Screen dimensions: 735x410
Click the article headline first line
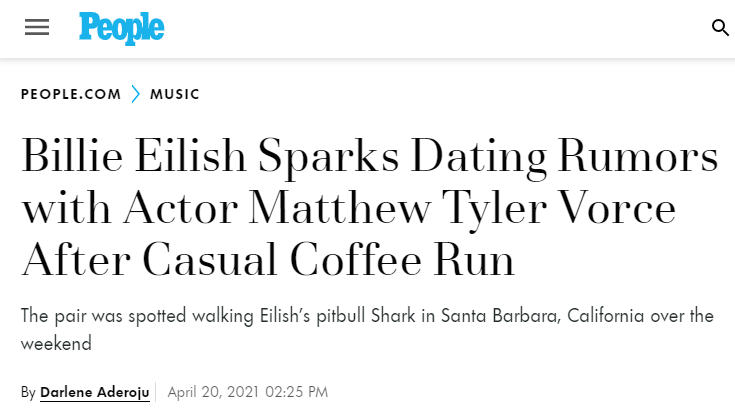[370, 157]
